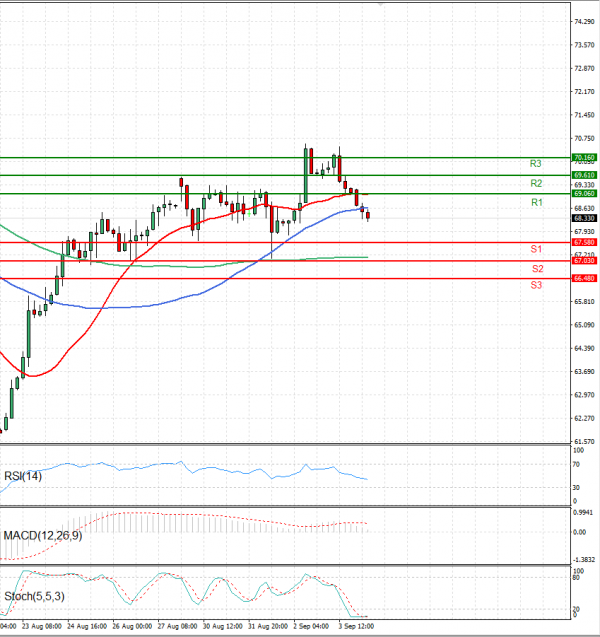Click the 27 Aug 08:00 time label
This screenshot has width=600, height=637.
coord(177,626)
